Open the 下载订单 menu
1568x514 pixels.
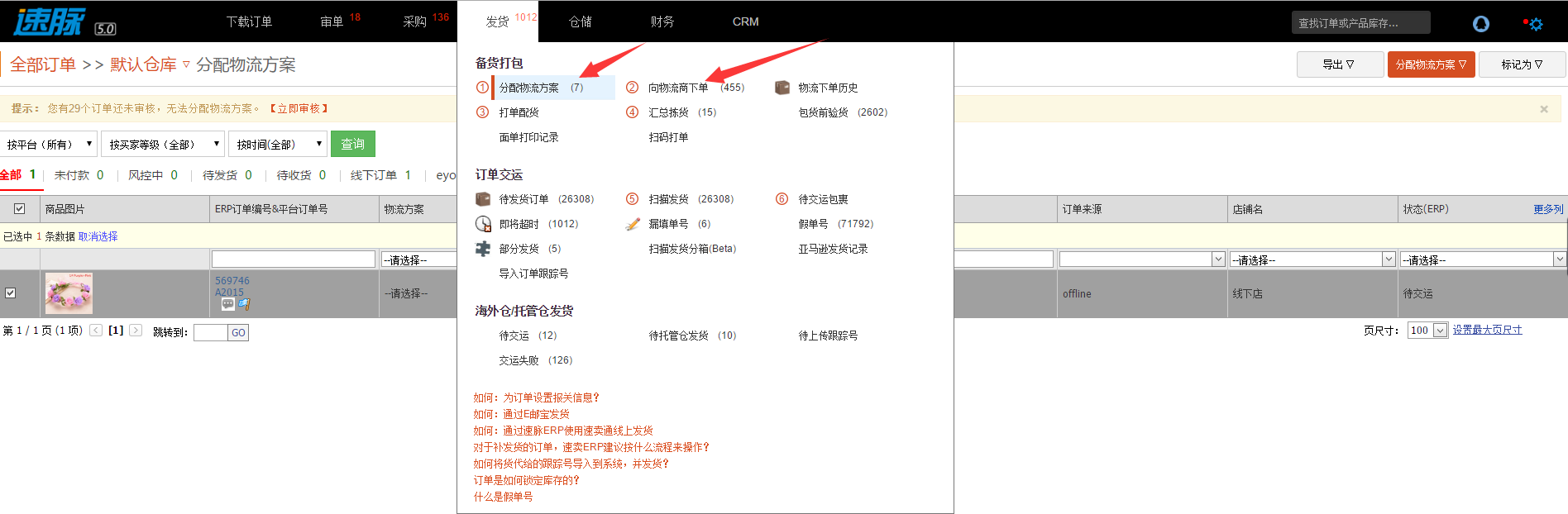click(249, 21)
